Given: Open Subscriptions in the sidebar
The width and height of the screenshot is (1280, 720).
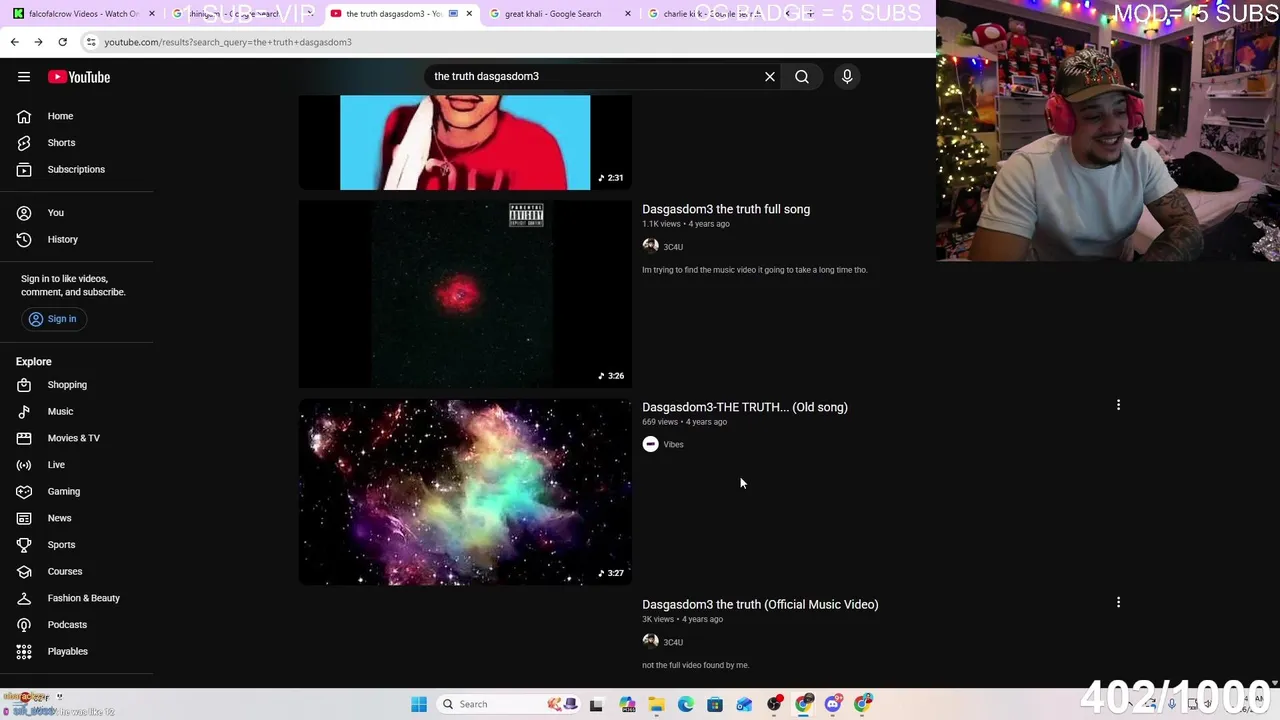Looking at the screenshot, I should 77,170.
